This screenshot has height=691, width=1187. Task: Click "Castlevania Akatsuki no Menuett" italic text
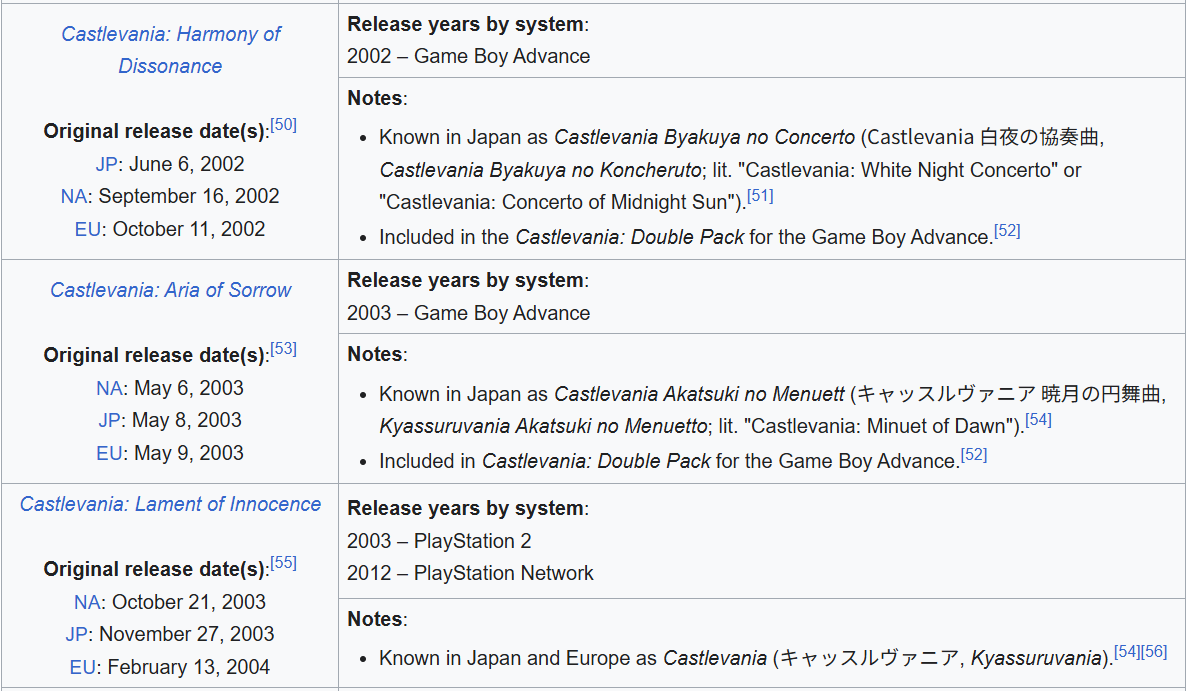click(x=699, y=394)
